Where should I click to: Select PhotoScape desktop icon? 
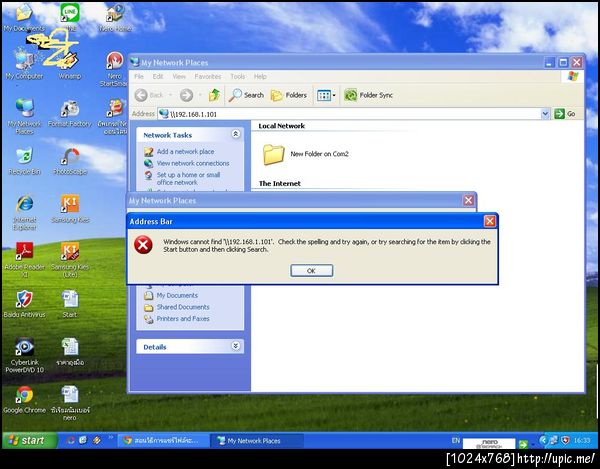pos(70,161)
